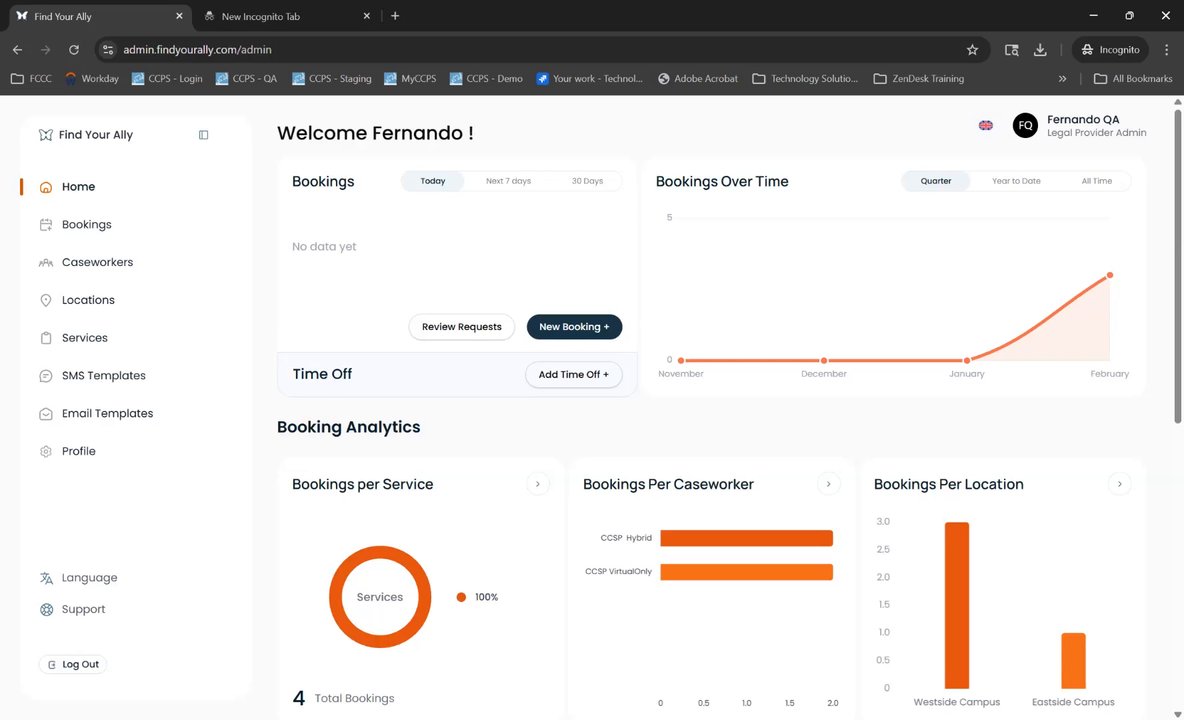Image resolution: width=1184 pixels, height=720 pixels.
Task: Click the Caseworkers people icon
Action: 46,262
